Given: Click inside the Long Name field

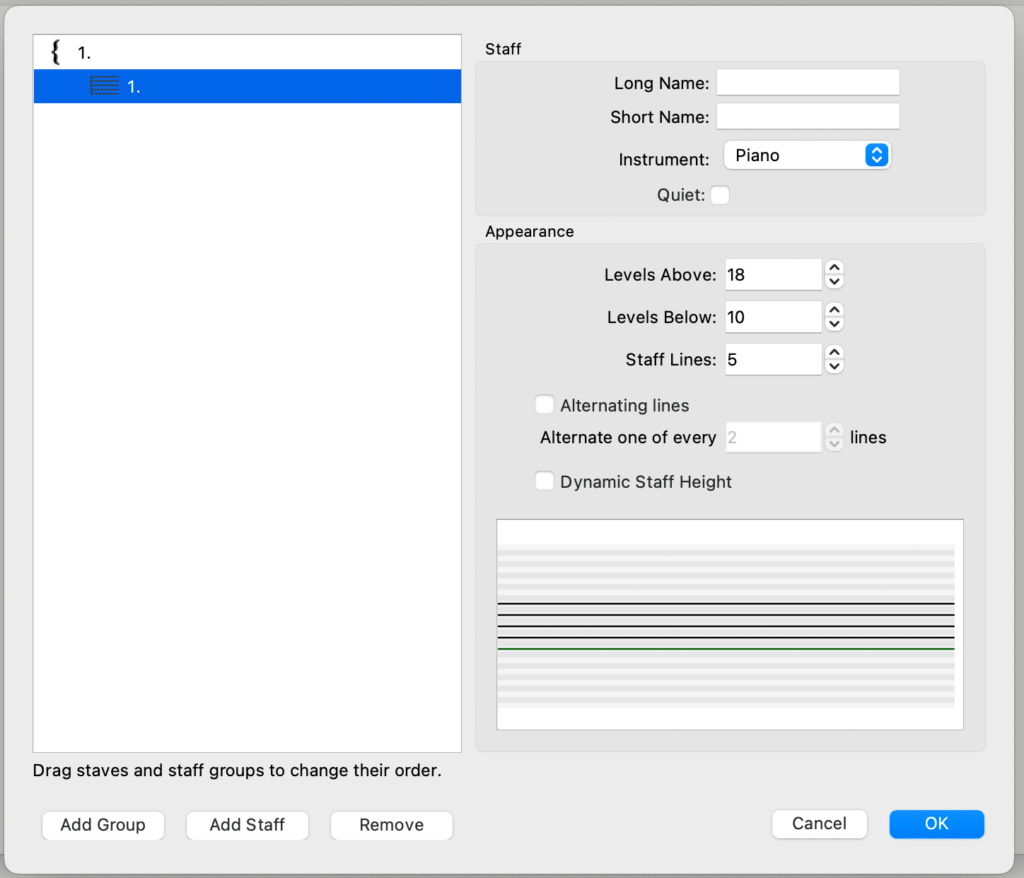Looking at the screenshot, I should point(807,82).
